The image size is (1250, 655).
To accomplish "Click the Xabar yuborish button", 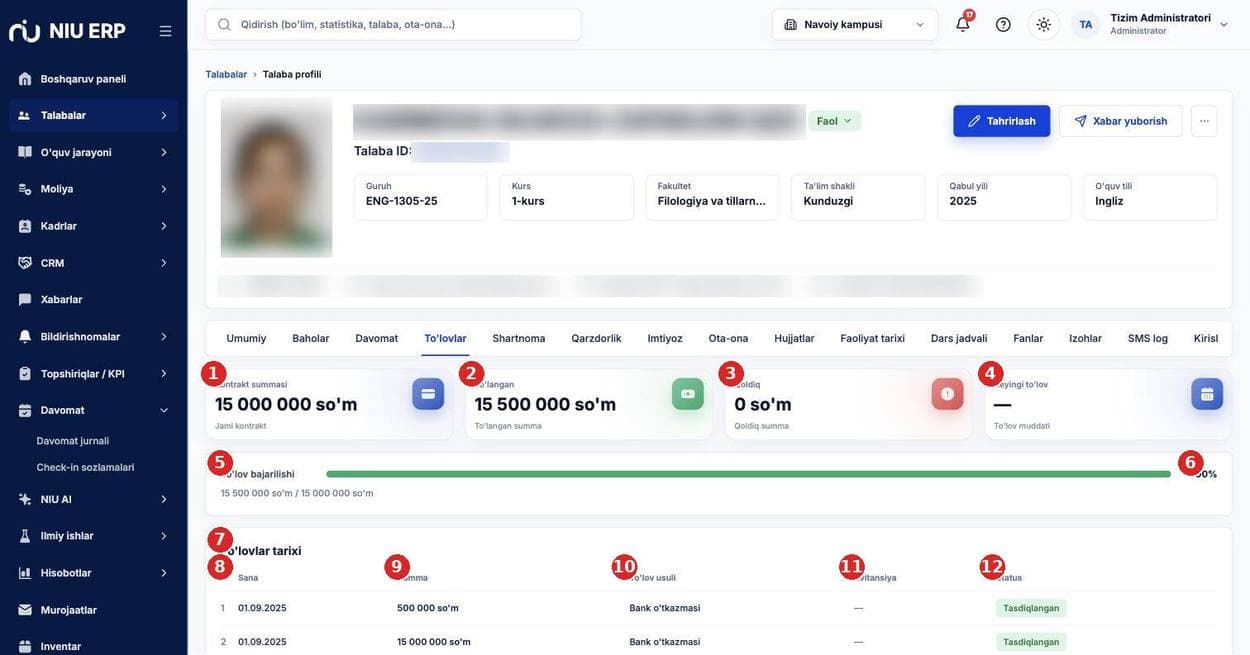I will click(x=1121, y=121).
